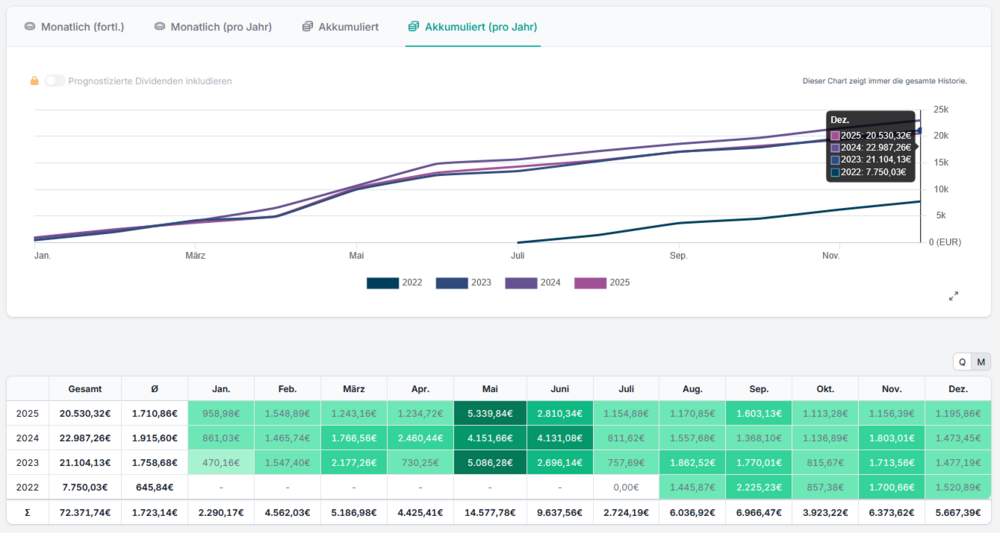The width and height of the screenshot is (1000, 533).
Task: Toggle the 2024 legend entry
Action: point(520,283)
